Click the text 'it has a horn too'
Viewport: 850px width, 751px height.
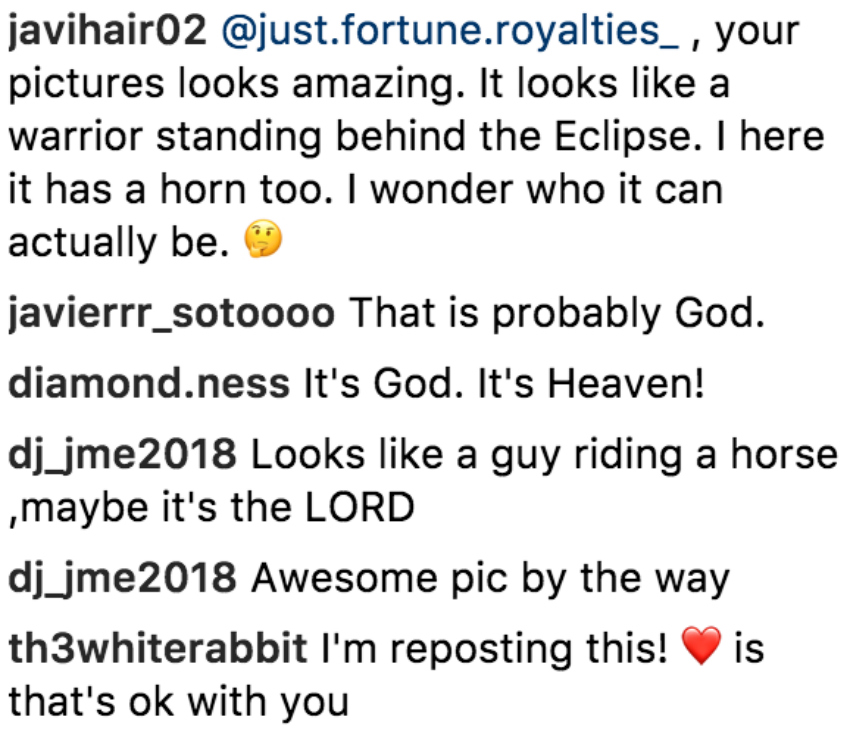point(171,190)
